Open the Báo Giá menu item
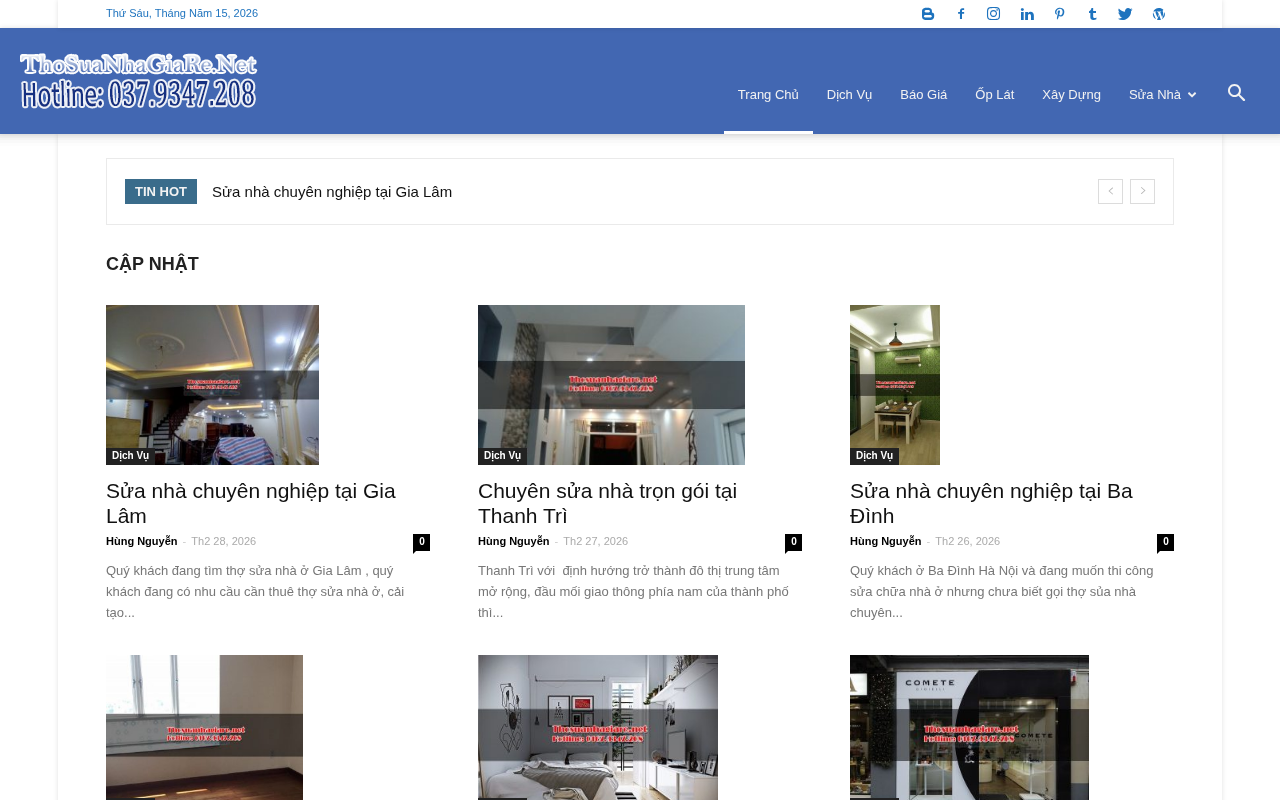 click(x=923, y=95)
